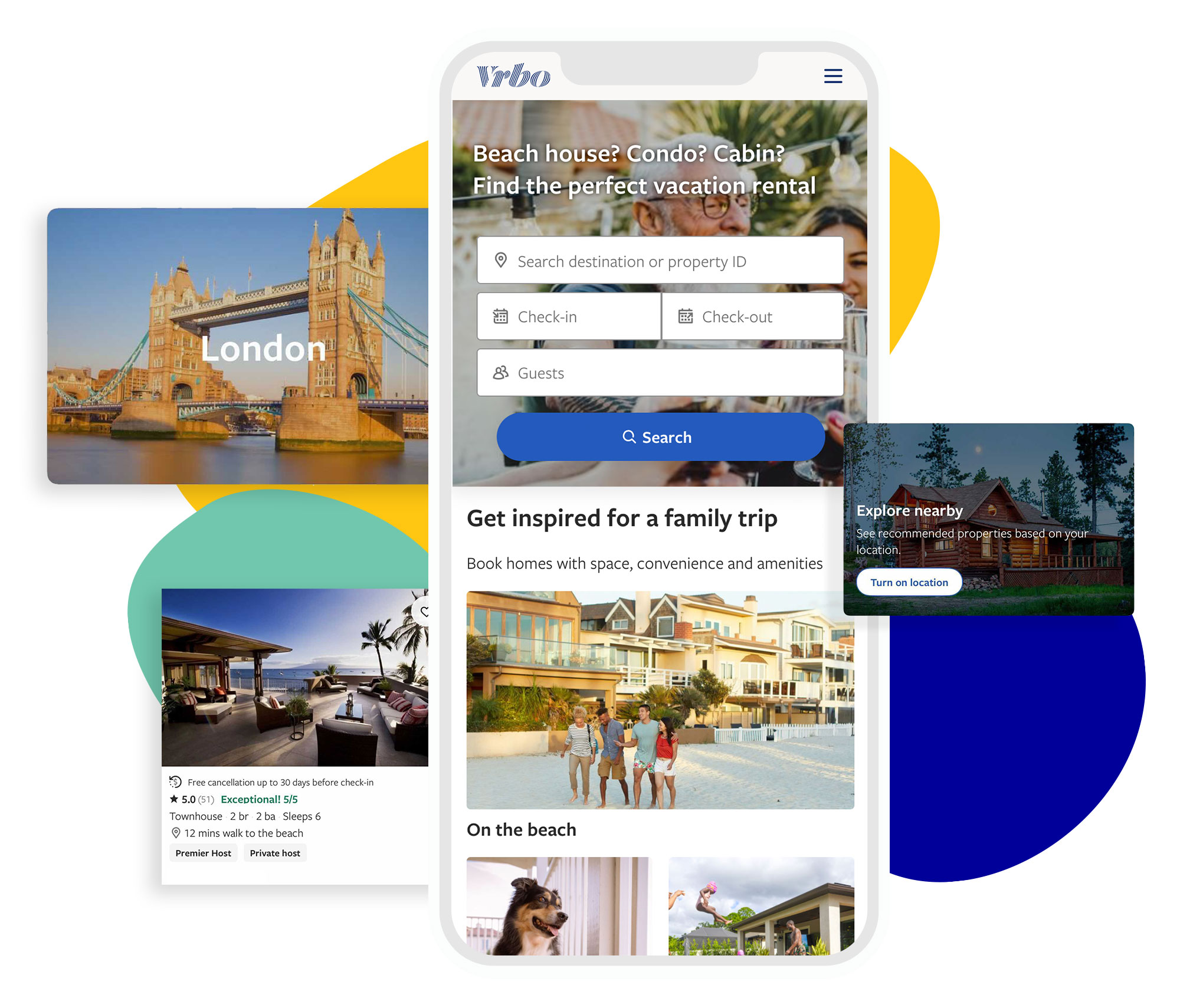
Task: Click the blue Search button
Action: click(657, 436)
